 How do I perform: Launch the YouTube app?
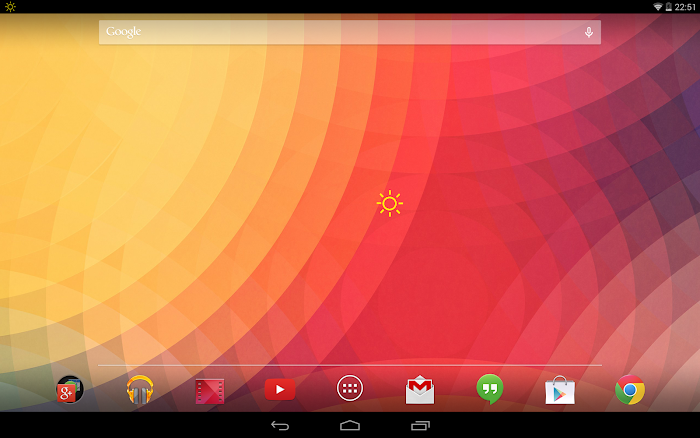(280, 389)
